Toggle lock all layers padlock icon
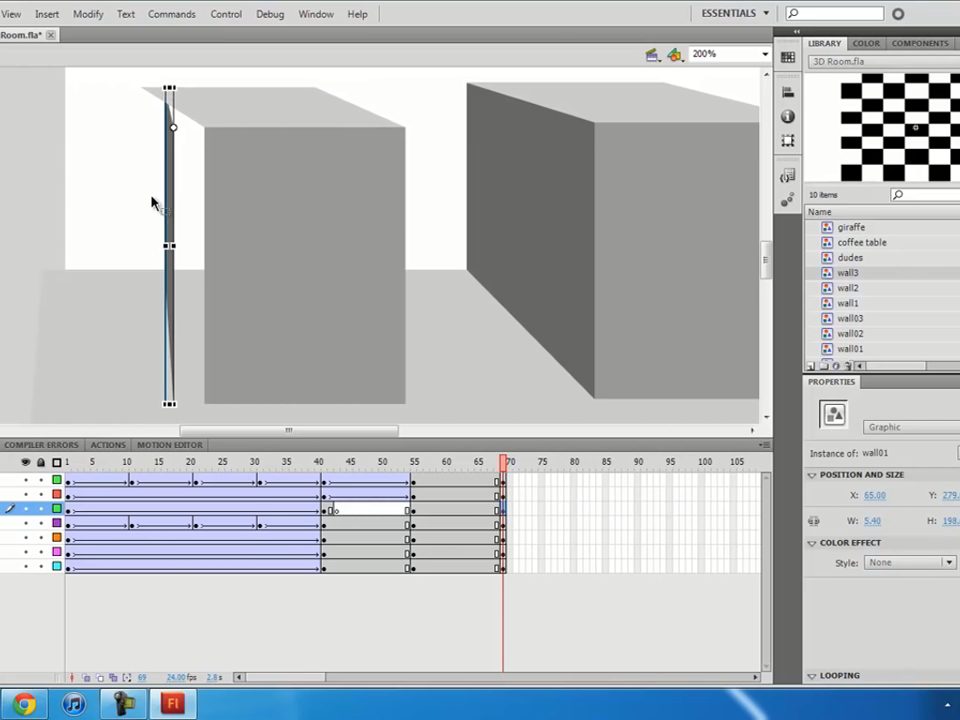Screen dimensions: 960x720 [41, 462]
